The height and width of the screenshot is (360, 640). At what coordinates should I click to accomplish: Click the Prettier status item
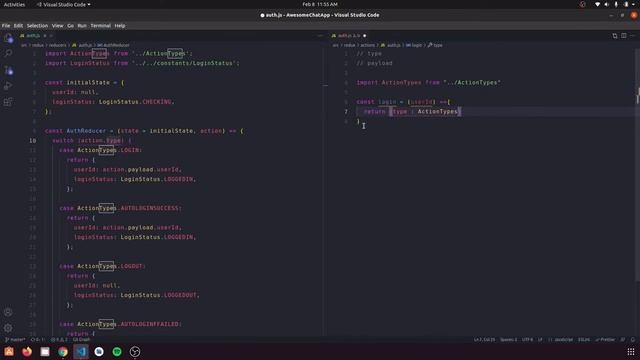pos(605,340)
